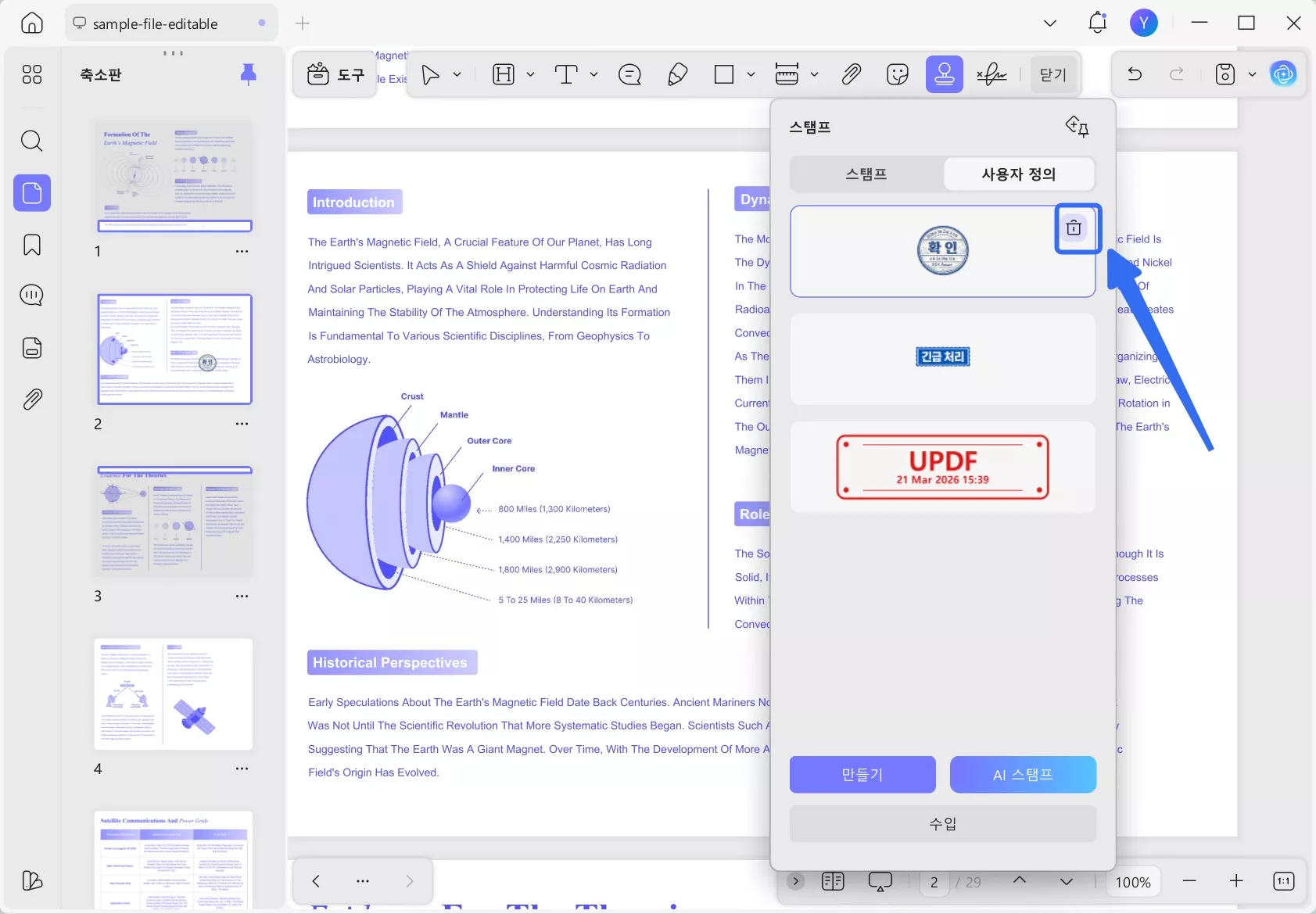Open the thumbnail grid view icon
Screen dimensions: 1316x914
pyautogui.click(x=32, y=74)
